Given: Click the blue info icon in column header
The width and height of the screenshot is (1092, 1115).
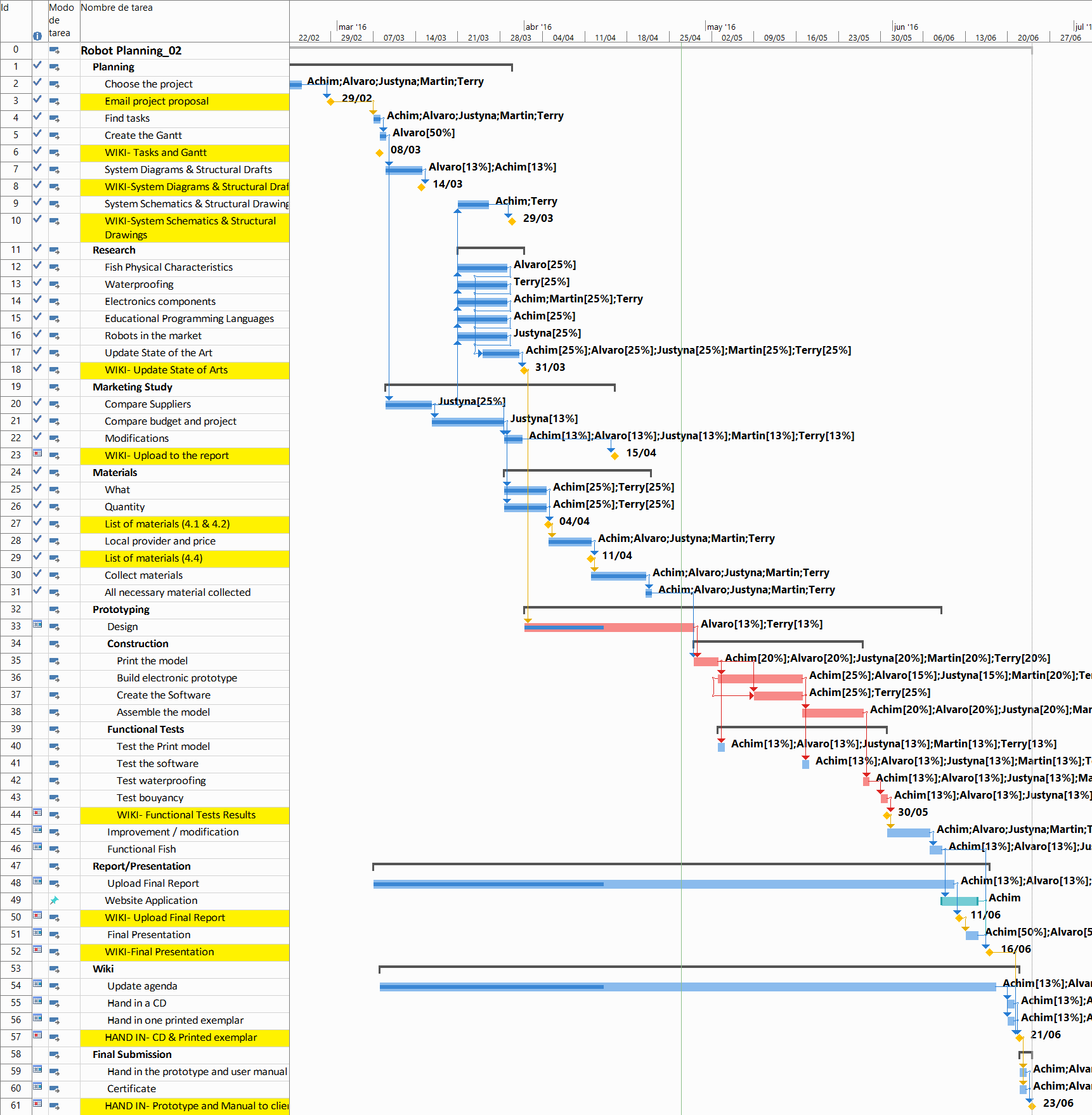Looking at the screenshot, I should click(37, 36).
